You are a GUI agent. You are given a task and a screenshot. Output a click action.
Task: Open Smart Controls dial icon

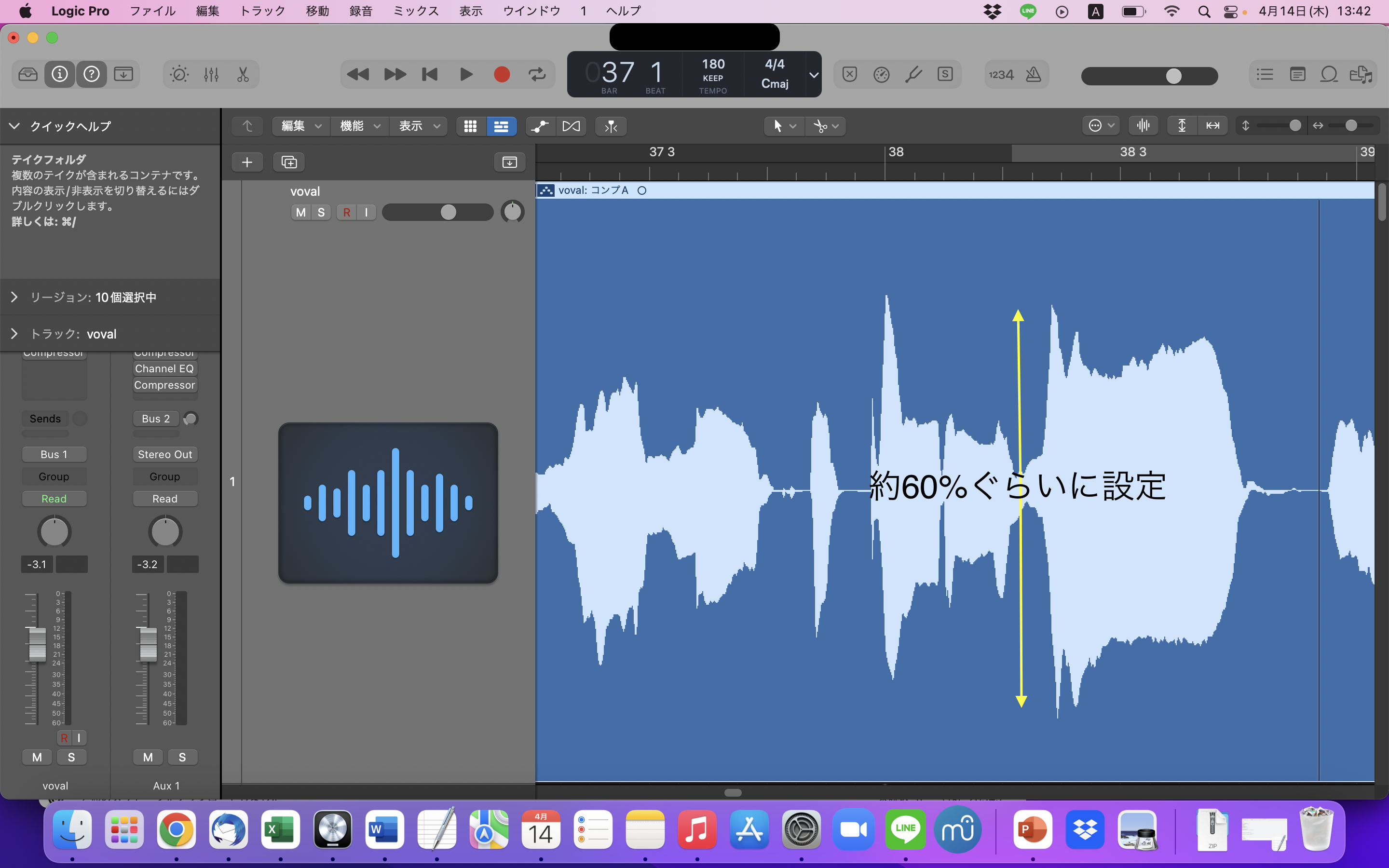coord(179,75)
